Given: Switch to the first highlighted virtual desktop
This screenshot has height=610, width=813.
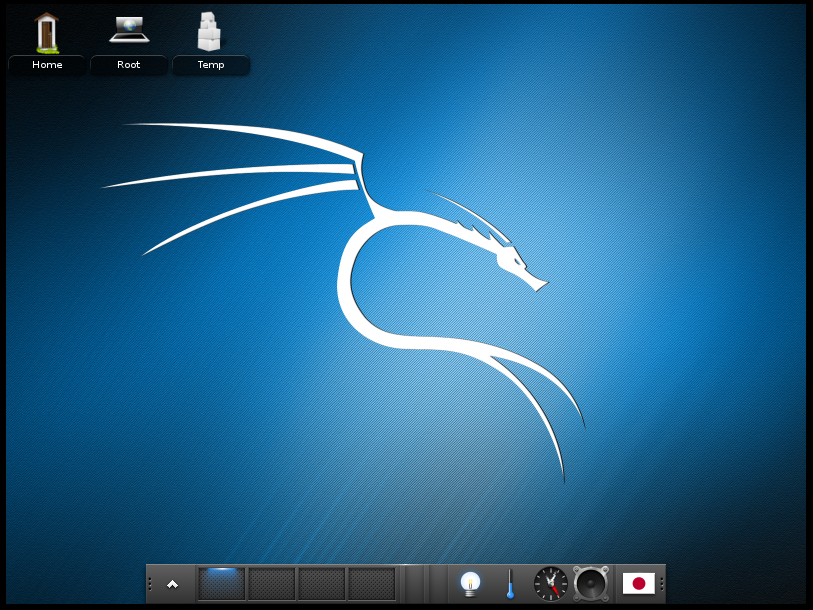Looking at the screenshot, I should (x=221, y=584).
